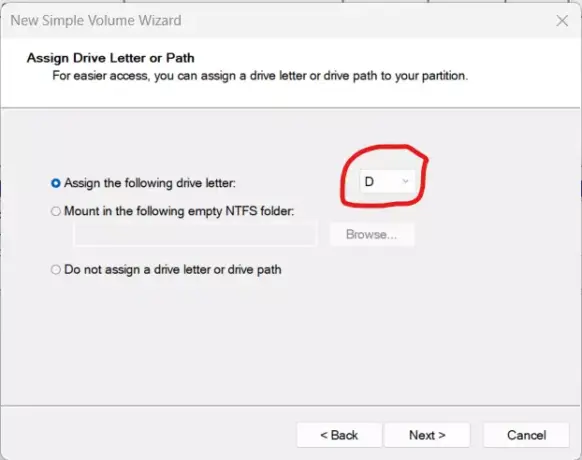Image resolution: width=582 pixels, height=460 pixels.
Task: Choose the Mount in empty NTFS folder radio
Action: (x=56, y=211)
